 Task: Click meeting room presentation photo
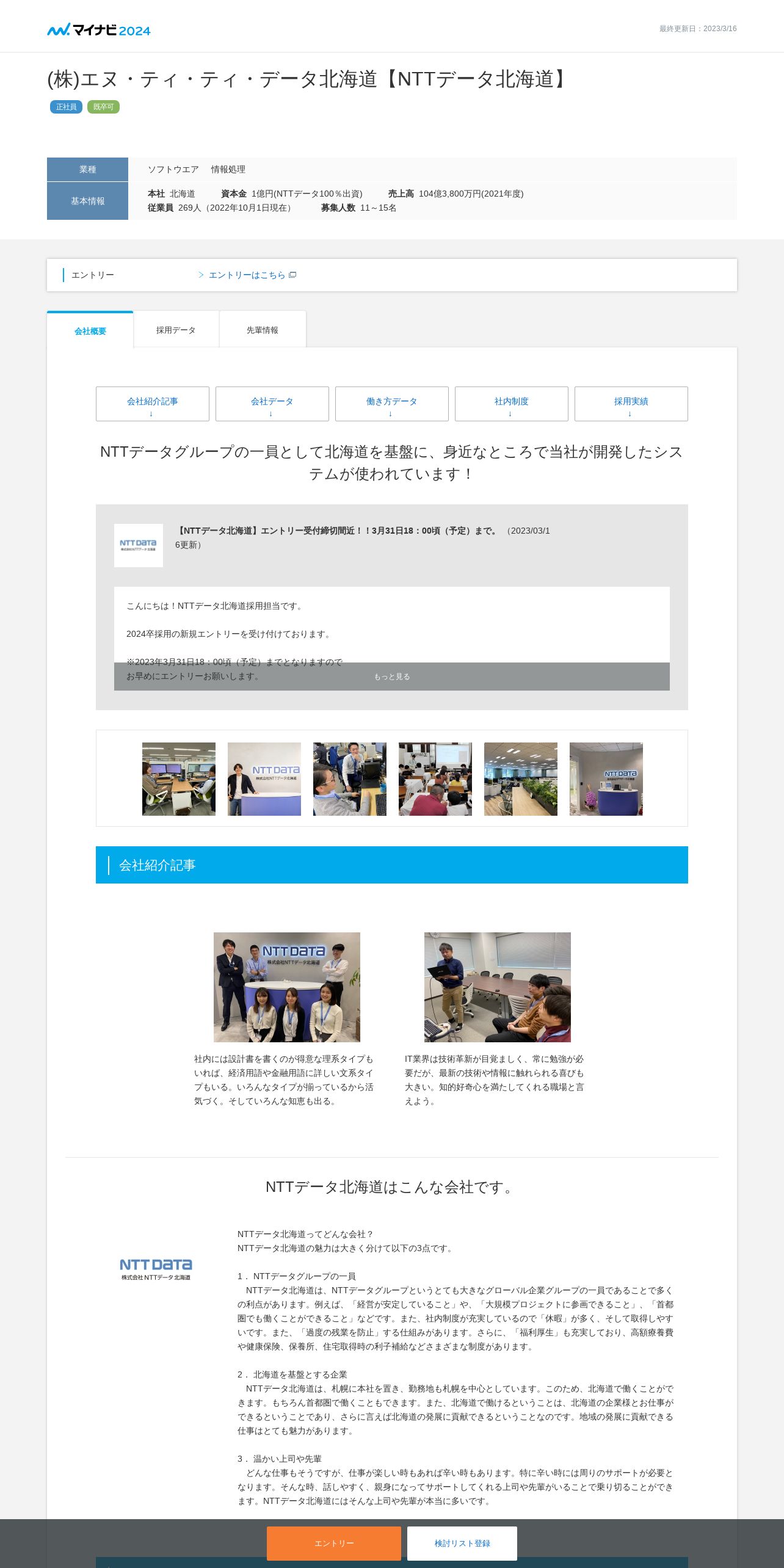coord(498,987)
